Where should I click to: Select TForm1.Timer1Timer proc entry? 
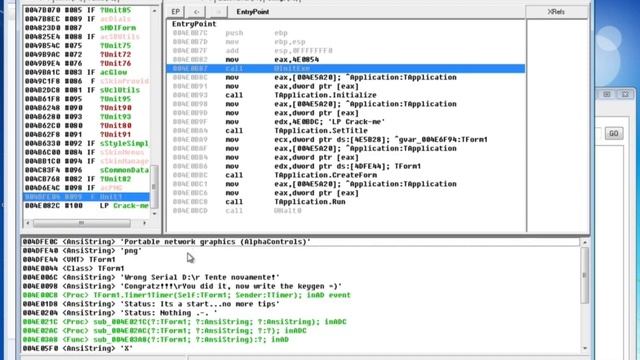tap(300, 295)
